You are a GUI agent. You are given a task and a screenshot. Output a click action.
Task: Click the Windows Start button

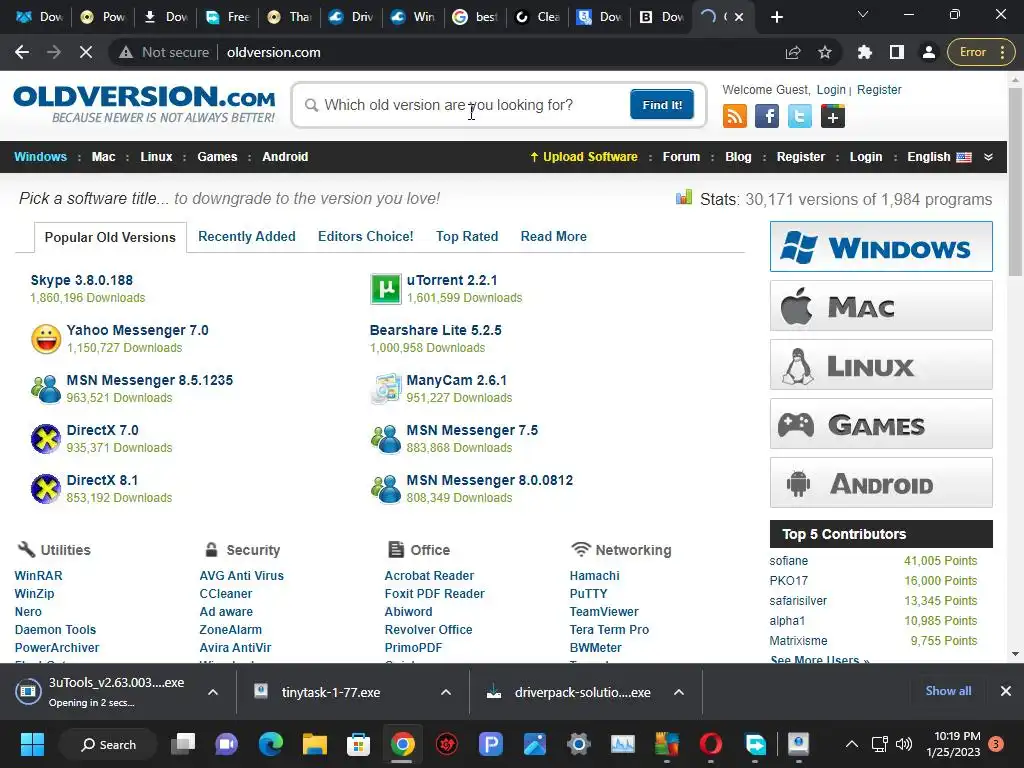click(32, 744)
